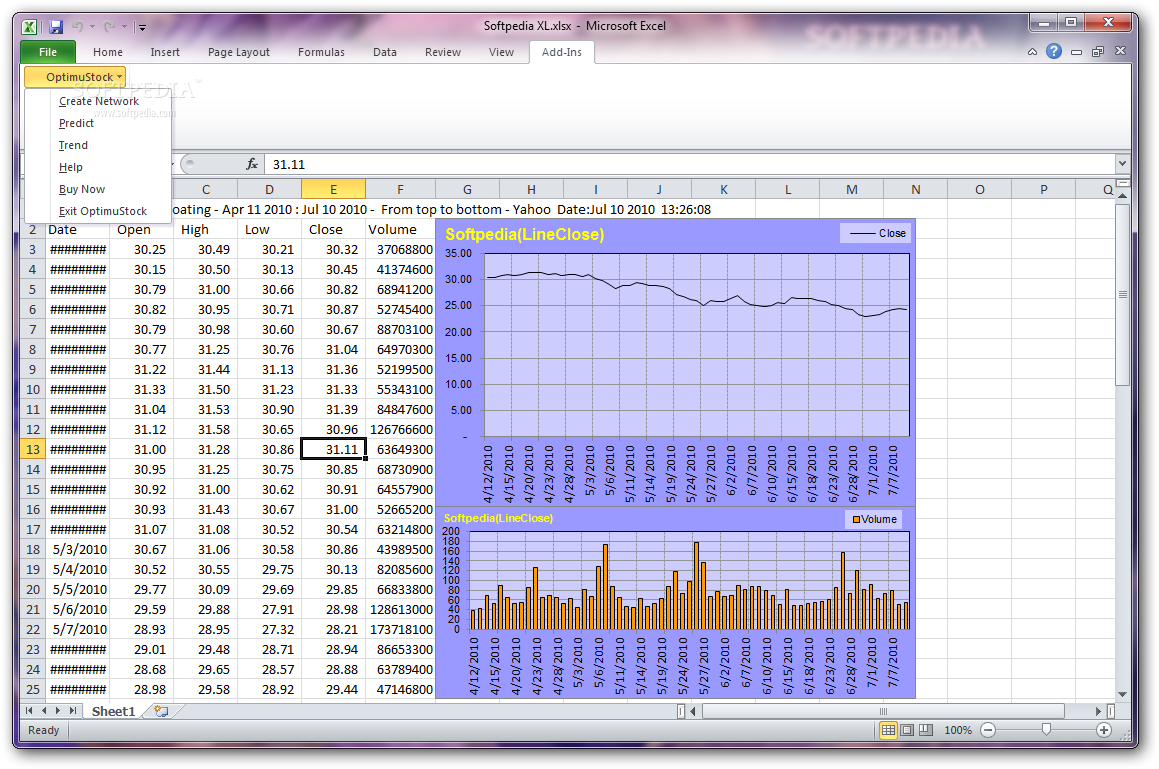
Task: Click vertical scrollbar down arrow
Action: tap(1123, 694)
